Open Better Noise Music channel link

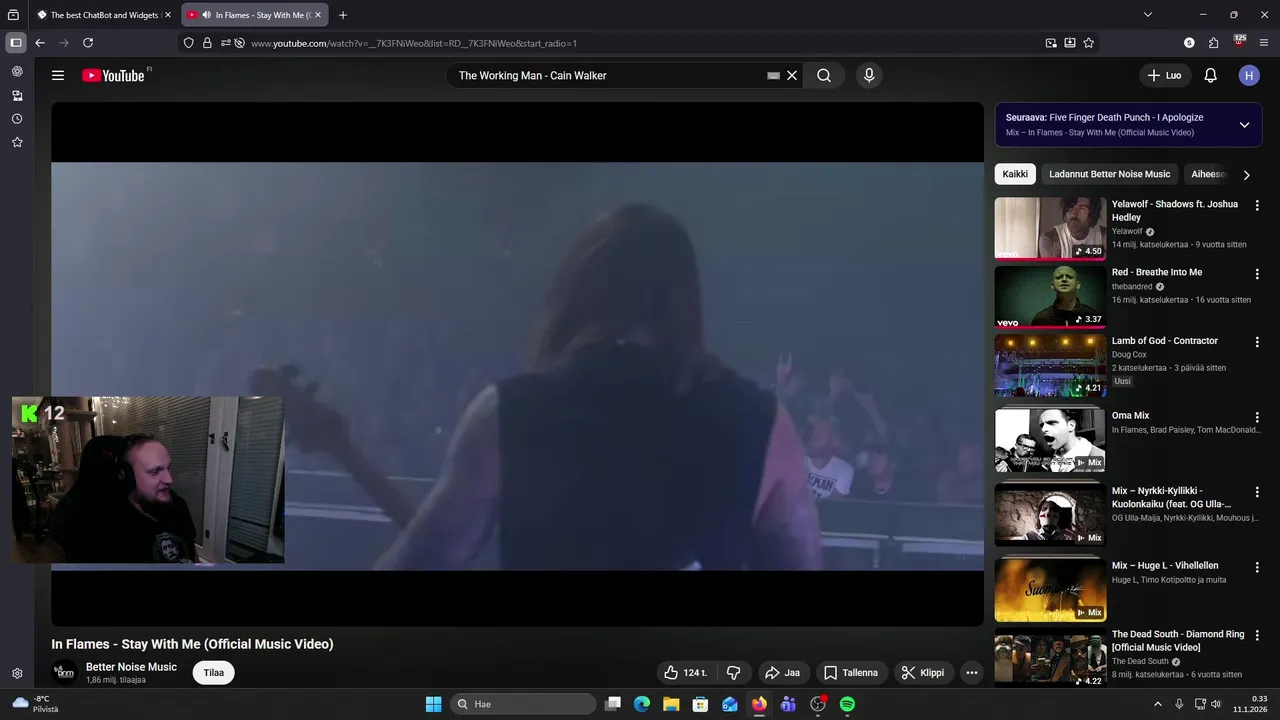pos(131,667)
